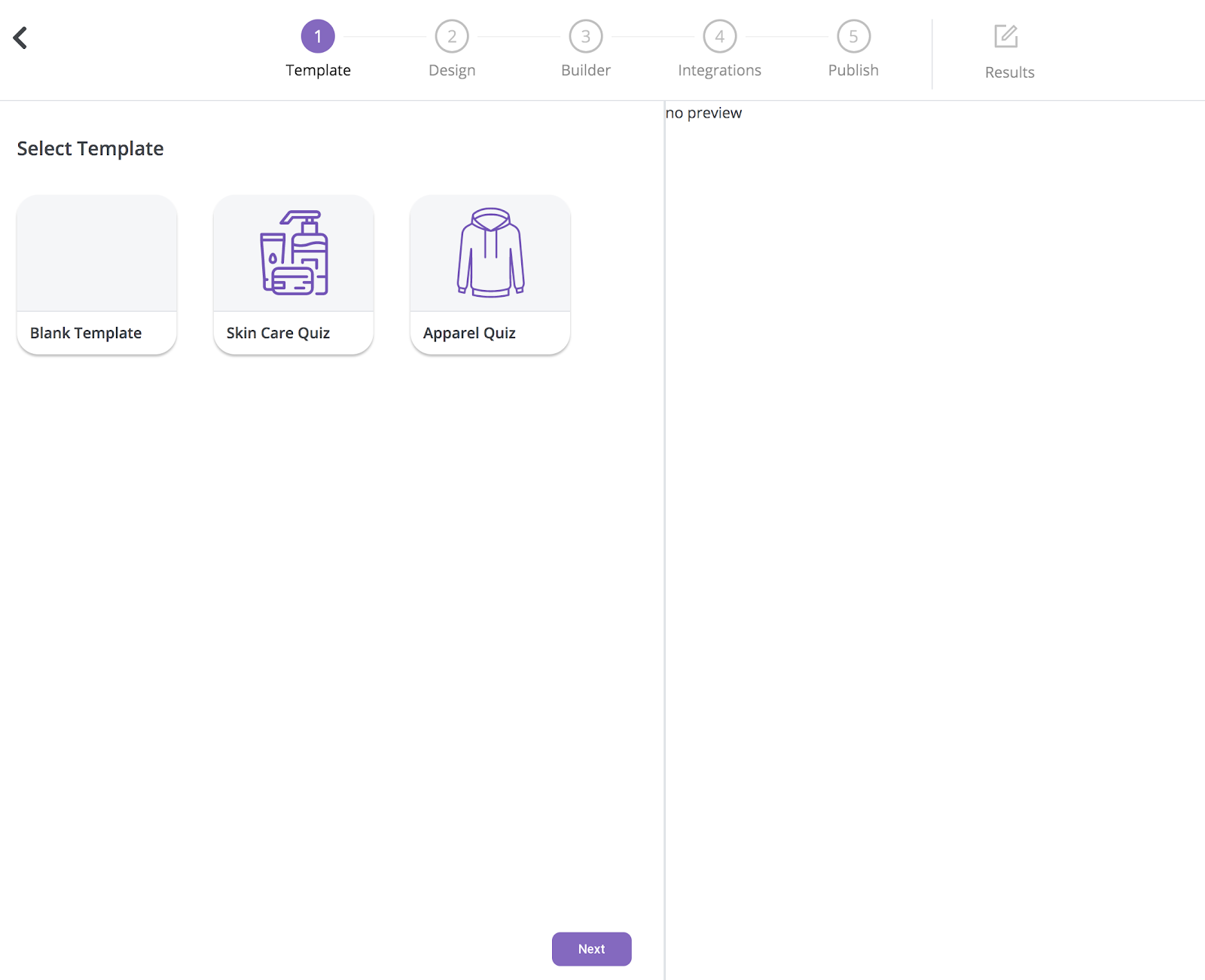Screen dimensions: 1205x980
Task: Proceed with the Next button
Action: pos(591,949)
